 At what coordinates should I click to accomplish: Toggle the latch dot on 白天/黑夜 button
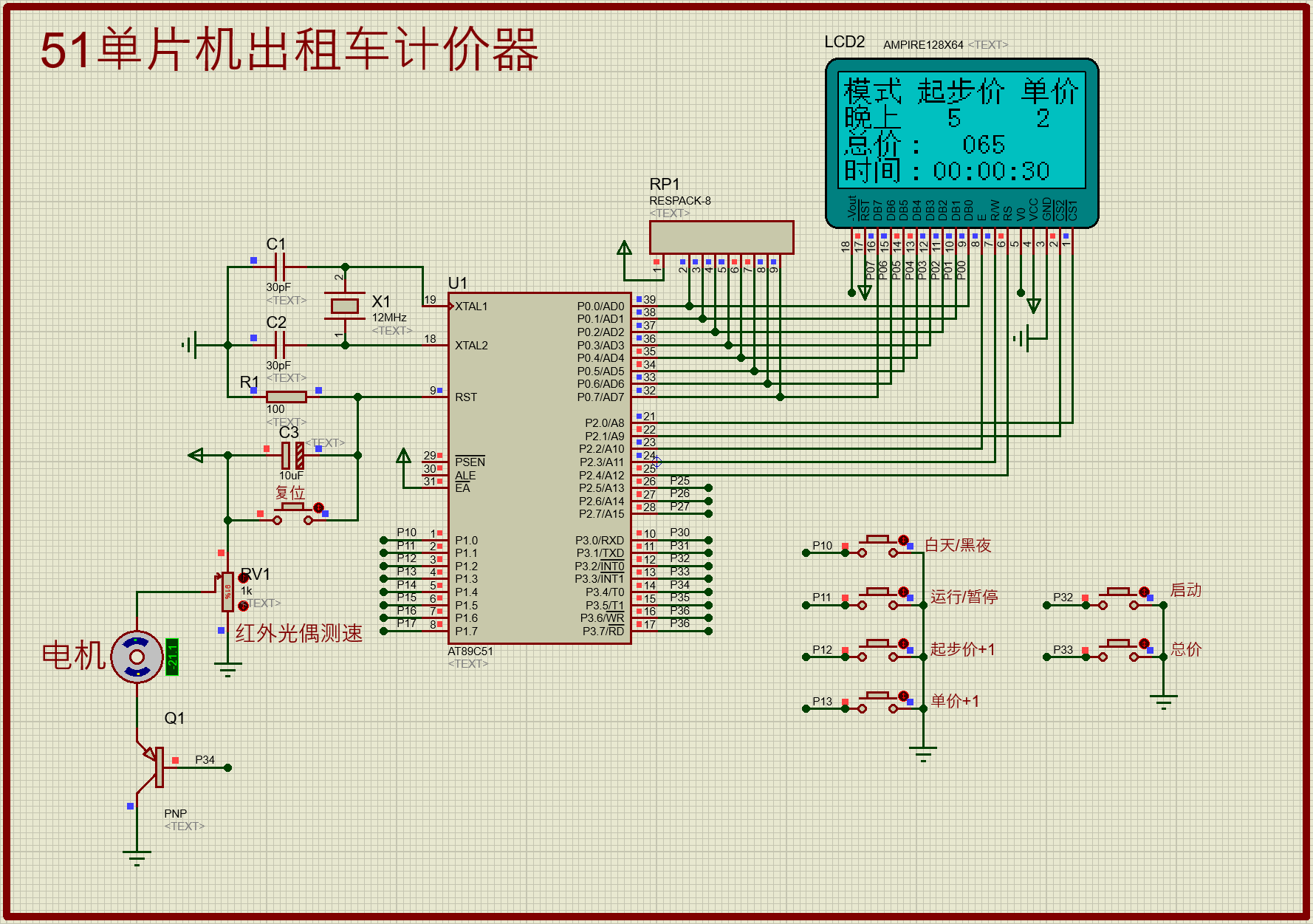point(902,540)
